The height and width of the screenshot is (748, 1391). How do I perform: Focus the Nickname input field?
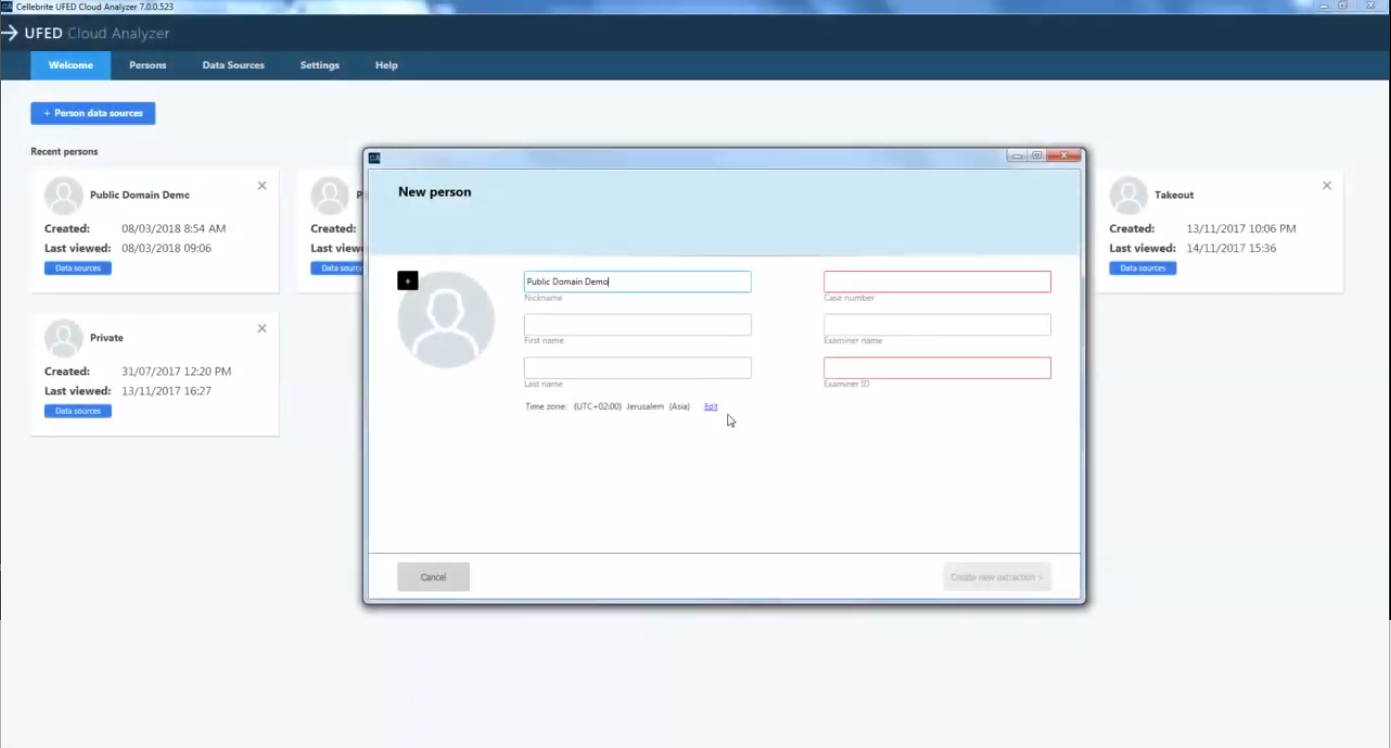tap(637, 282)
